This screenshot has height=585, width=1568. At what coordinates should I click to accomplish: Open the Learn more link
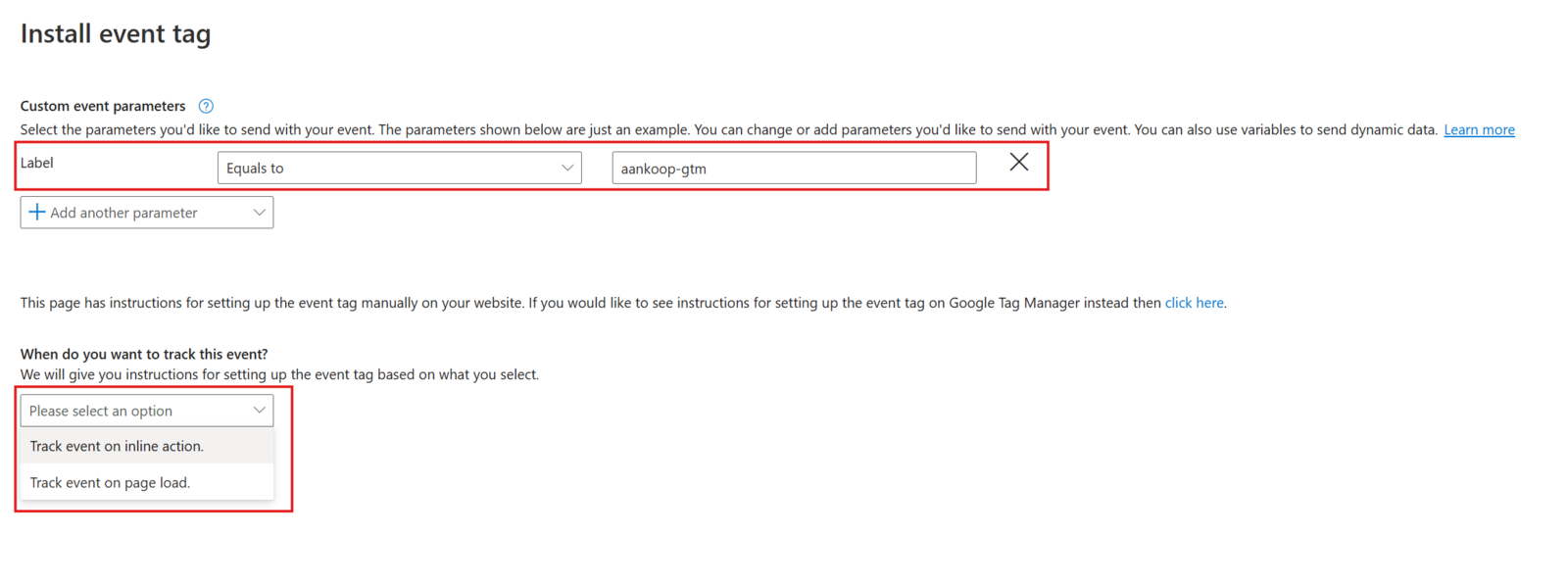coord(1479,130)
